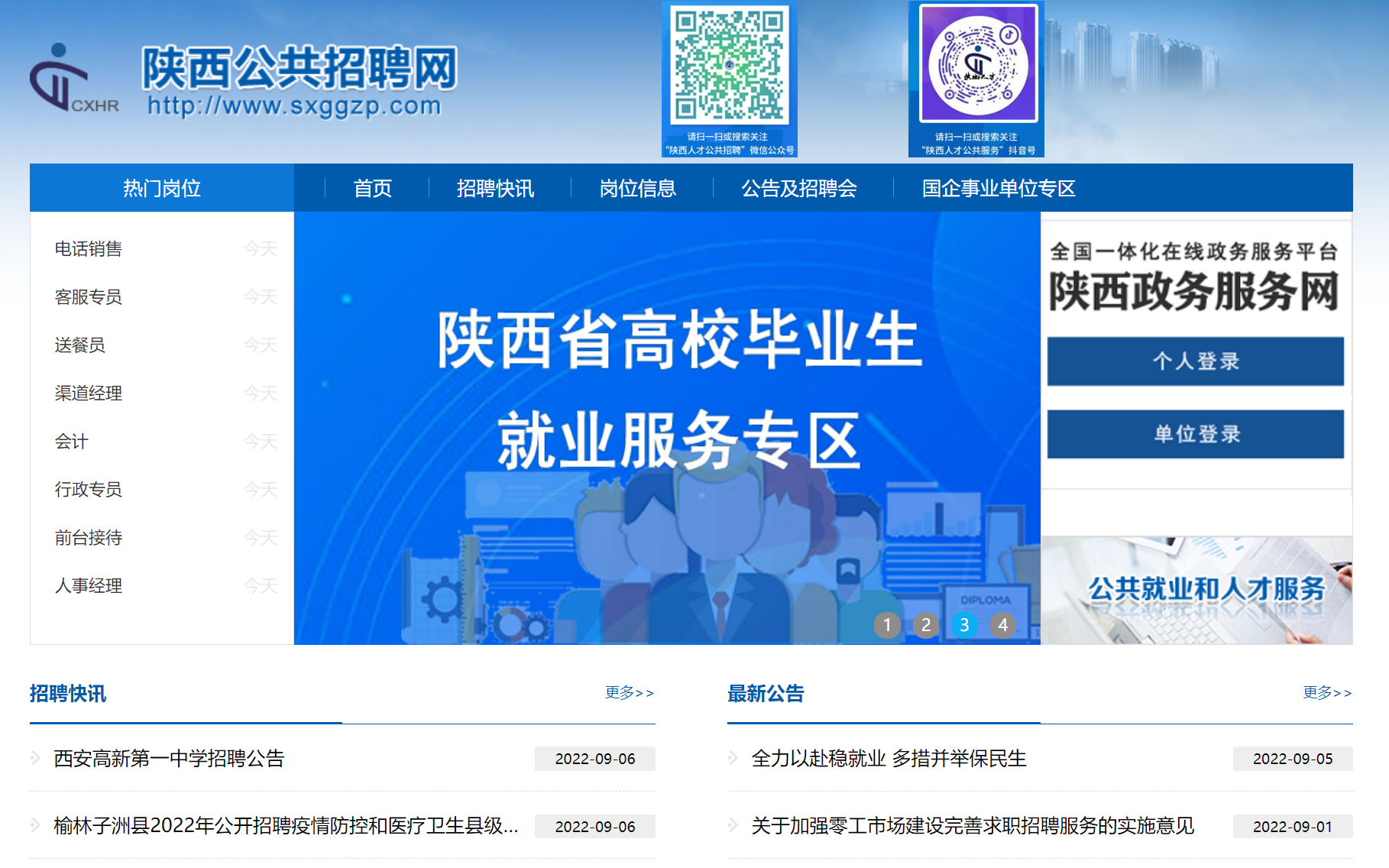1389x868 pixels.
Task: Click the CXHR site logo
Action: (74, 78)
